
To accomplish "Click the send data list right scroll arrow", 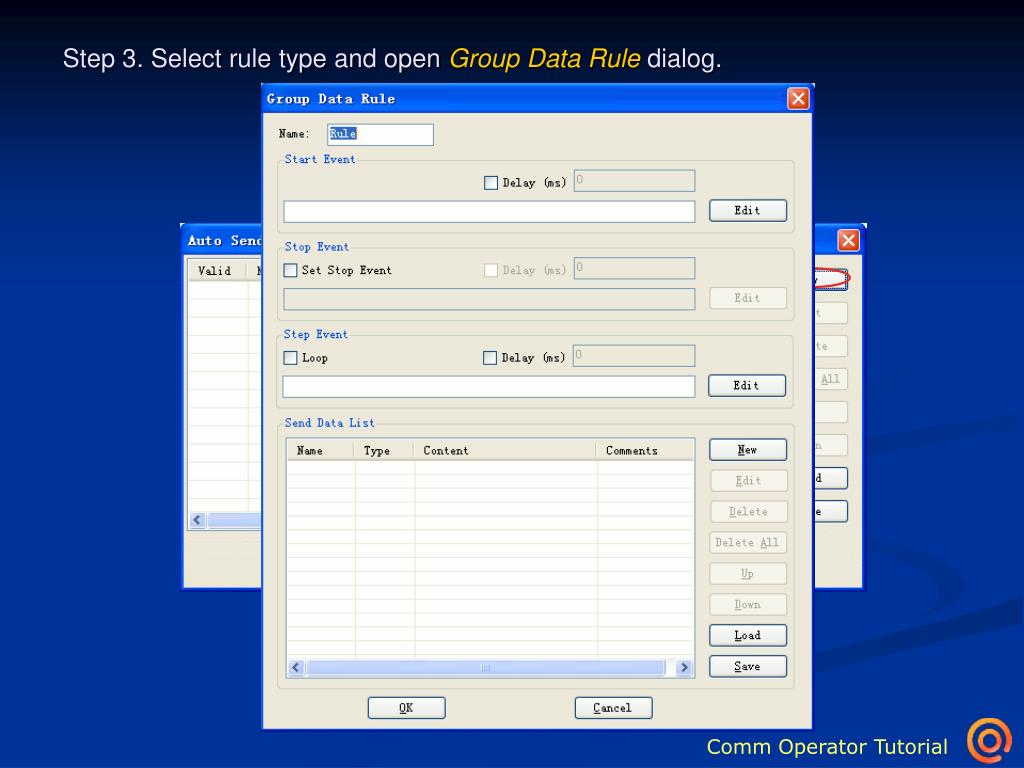I will [x=684, y=667].
